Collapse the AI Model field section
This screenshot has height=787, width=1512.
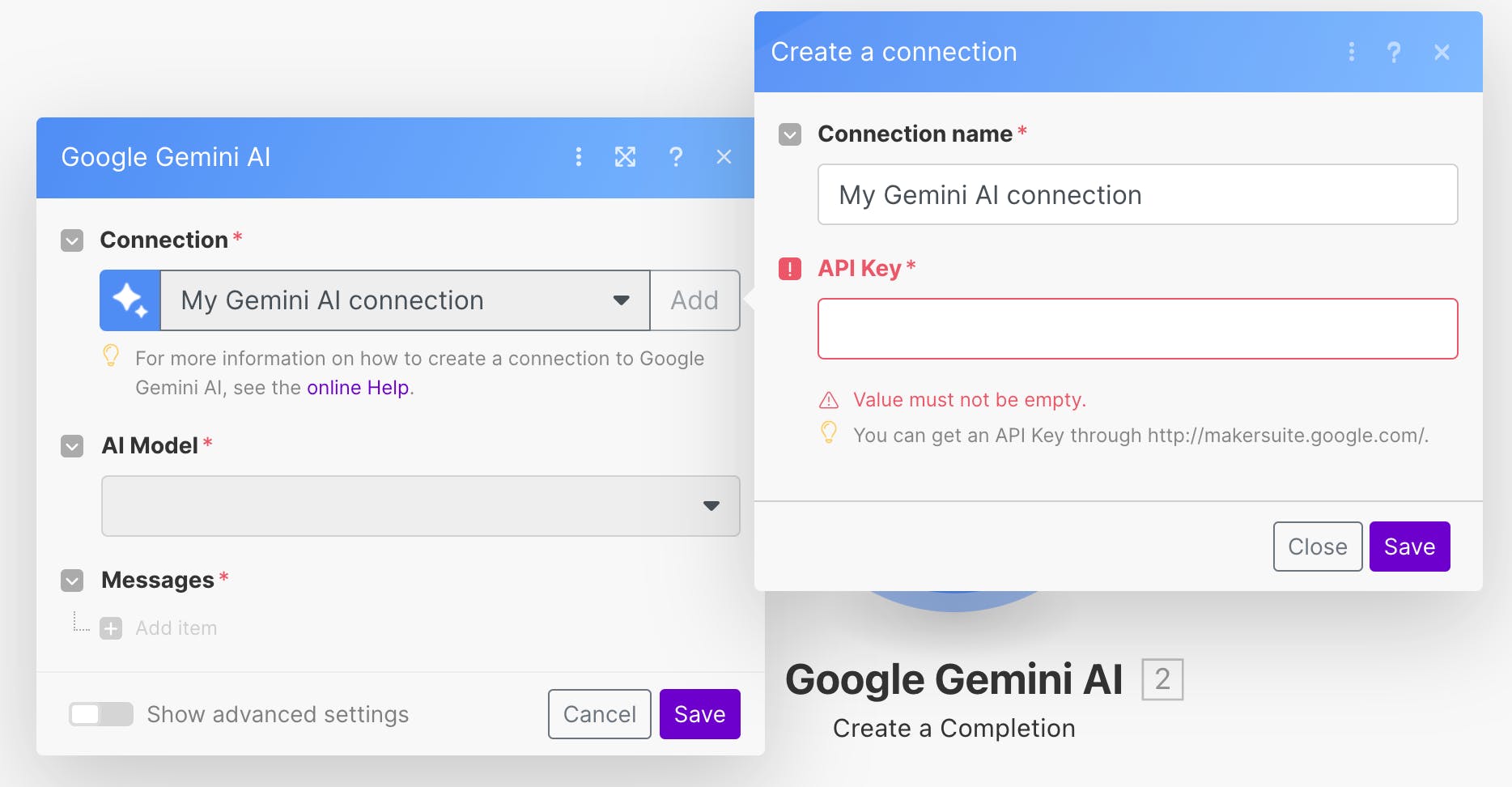click(x=72, y=446)
